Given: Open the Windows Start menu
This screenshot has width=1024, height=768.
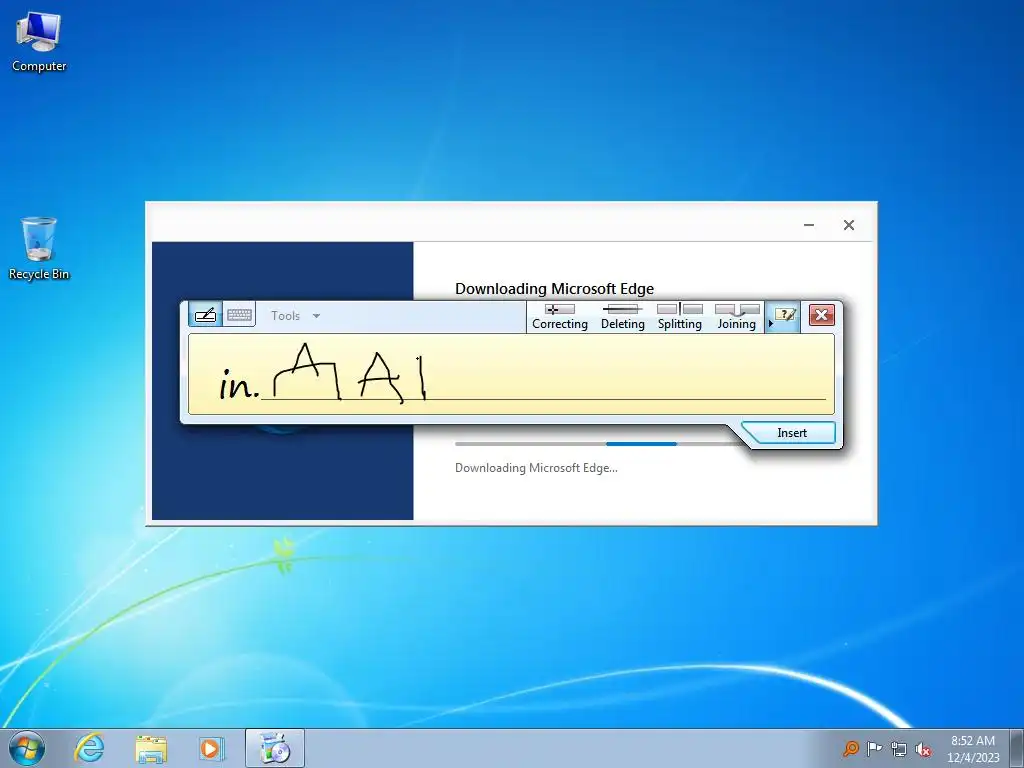Looking at the screenshot, I should coord(27,748).
